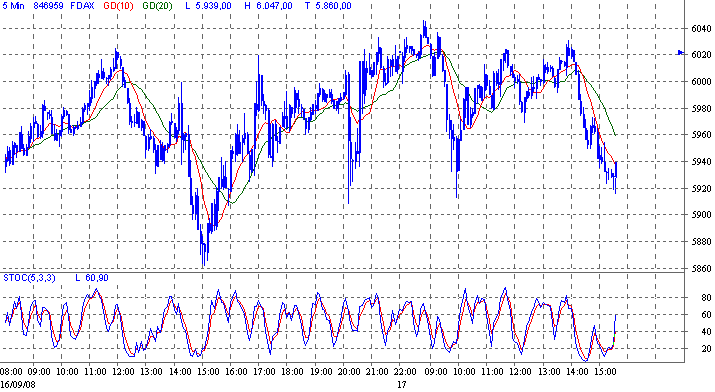715x392 pixels.
Task: Click the stochastic value 'L 60,90'
Action: (x=92, y=278)
